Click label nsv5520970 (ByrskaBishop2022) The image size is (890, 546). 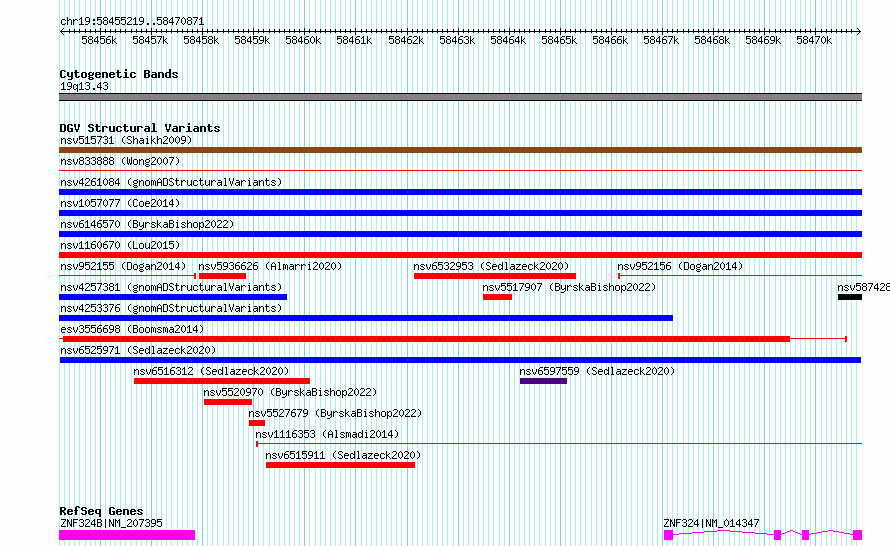coord(290,392)
